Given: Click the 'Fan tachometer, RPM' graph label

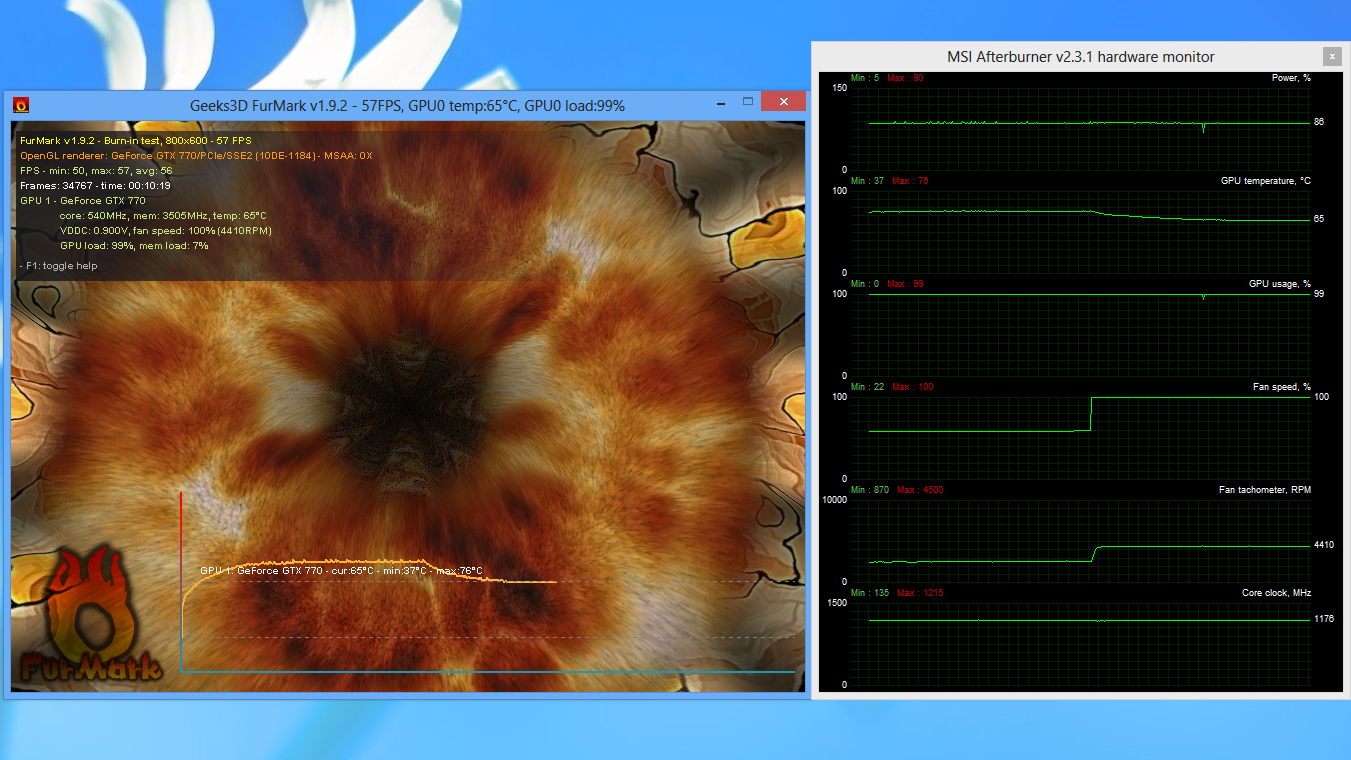Looking at the screenshot, I should tap(1265, 490).
